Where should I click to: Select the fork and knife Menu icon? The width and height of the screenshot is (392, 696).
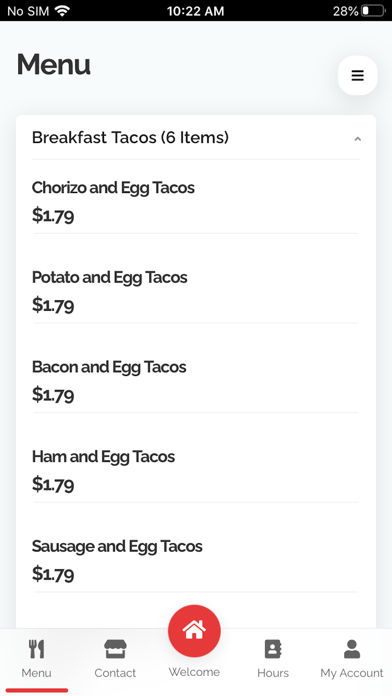pos(36,649)
